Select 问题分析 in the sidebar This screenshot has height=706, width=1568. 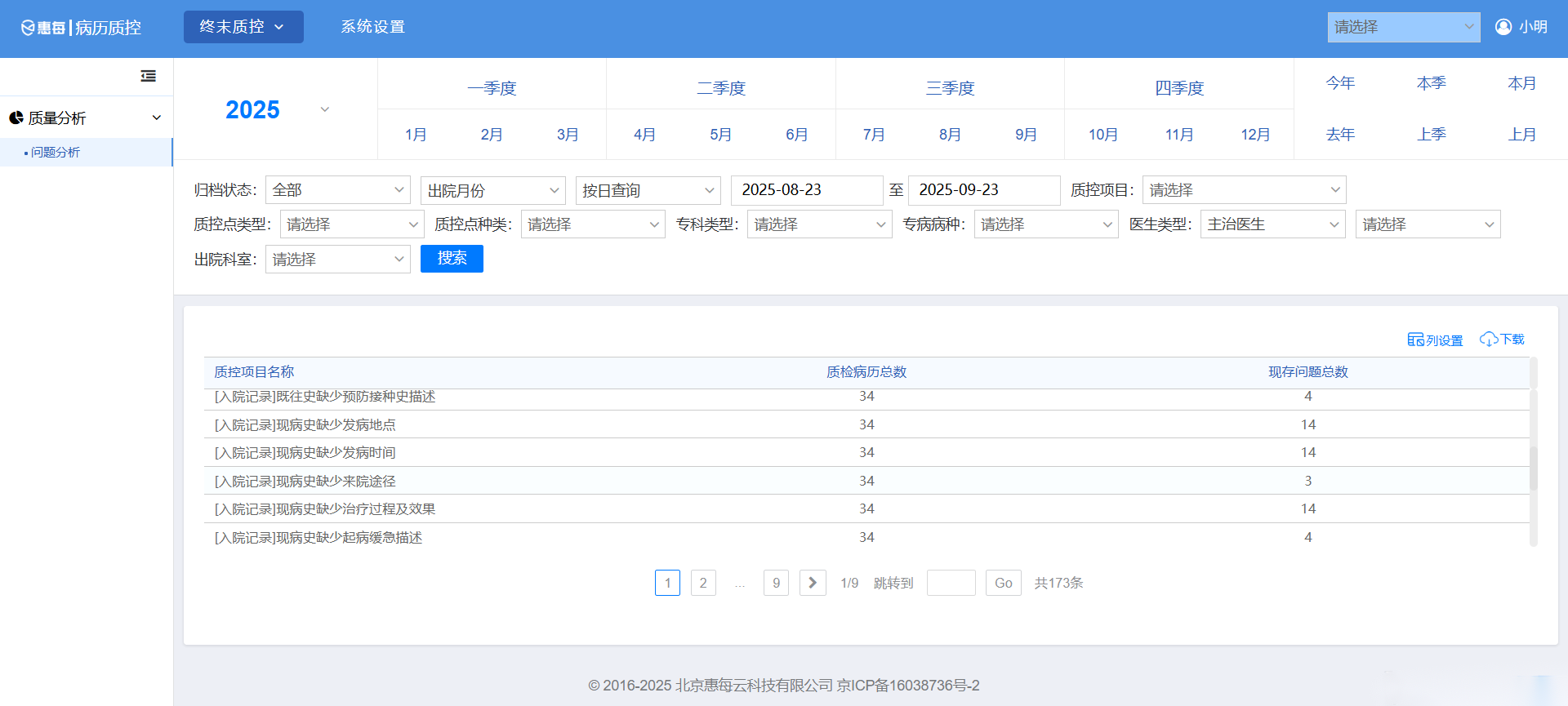coord(86,153)
